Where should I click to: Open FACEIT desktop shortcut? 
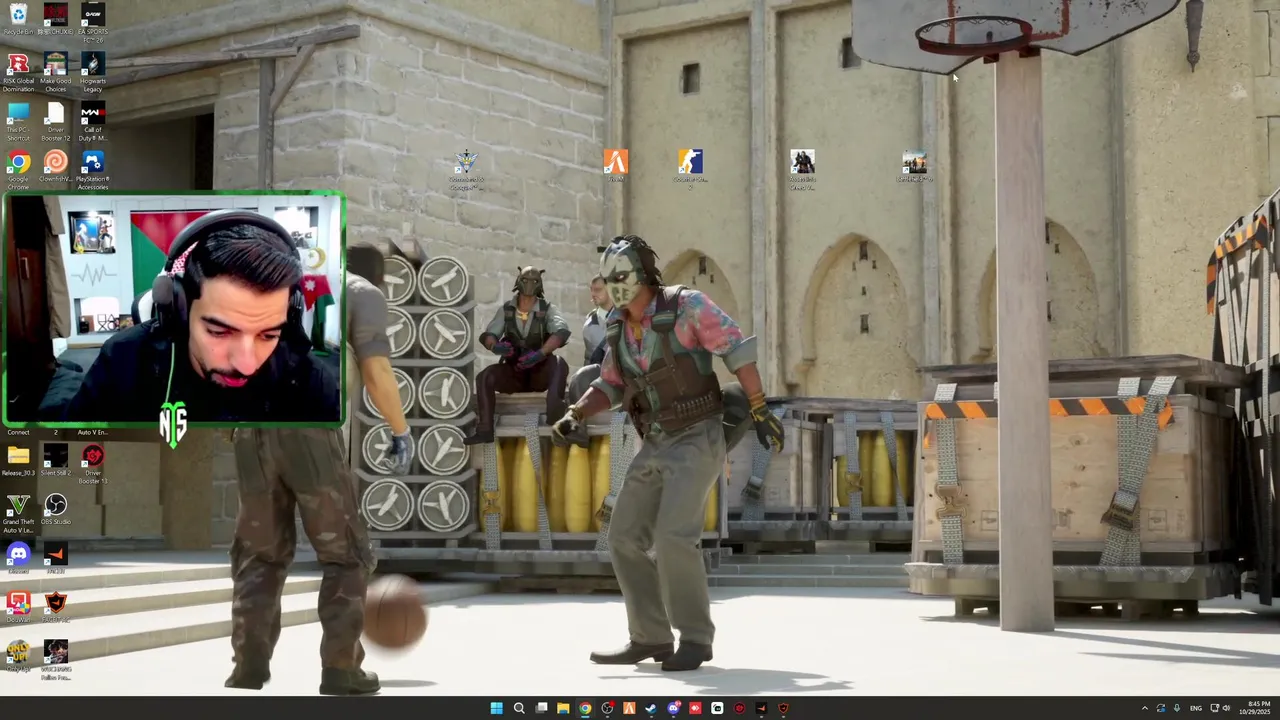click(x=55, y=558)
